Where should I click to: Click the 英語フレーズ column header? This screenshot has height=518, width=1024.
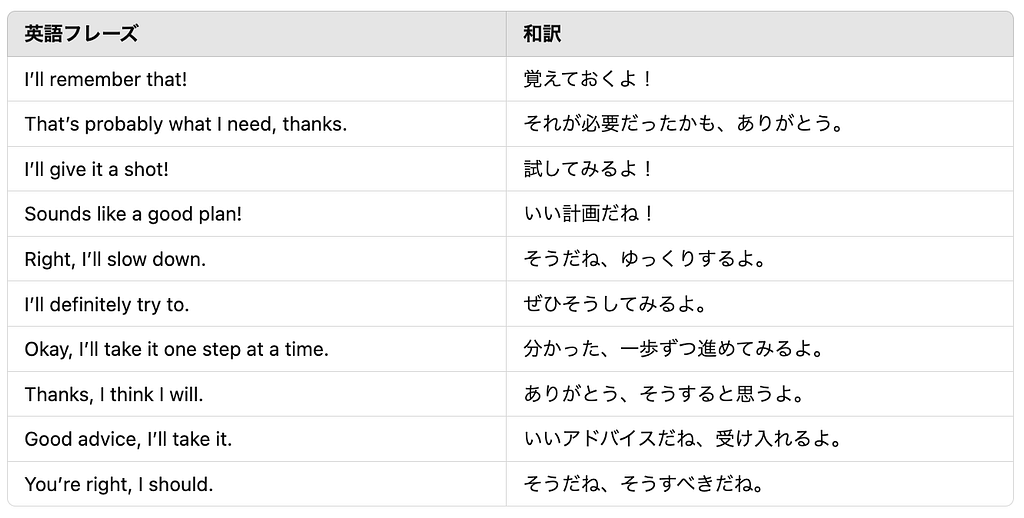pos(81,34)
